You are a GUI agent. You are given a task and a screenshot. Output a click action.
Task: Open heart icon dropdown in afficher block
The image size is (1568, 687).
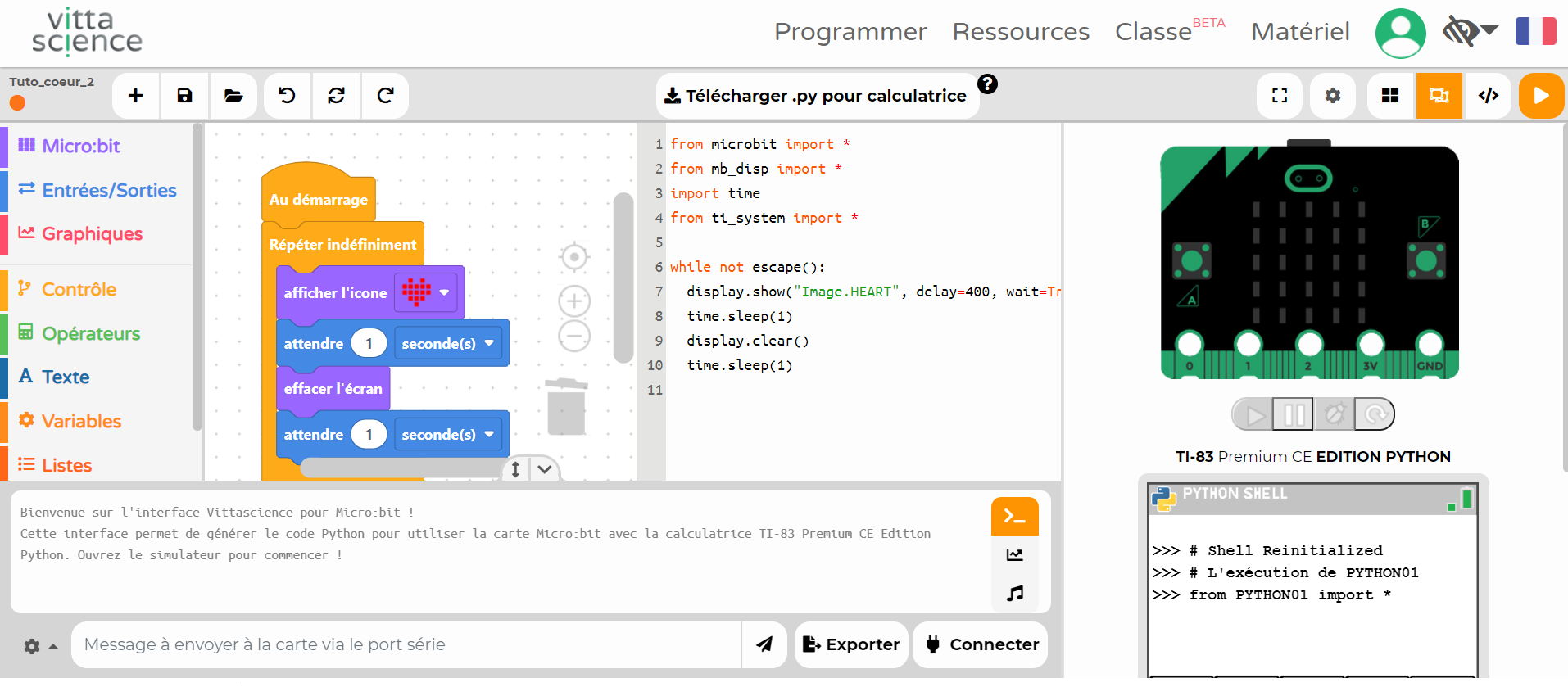426,292
